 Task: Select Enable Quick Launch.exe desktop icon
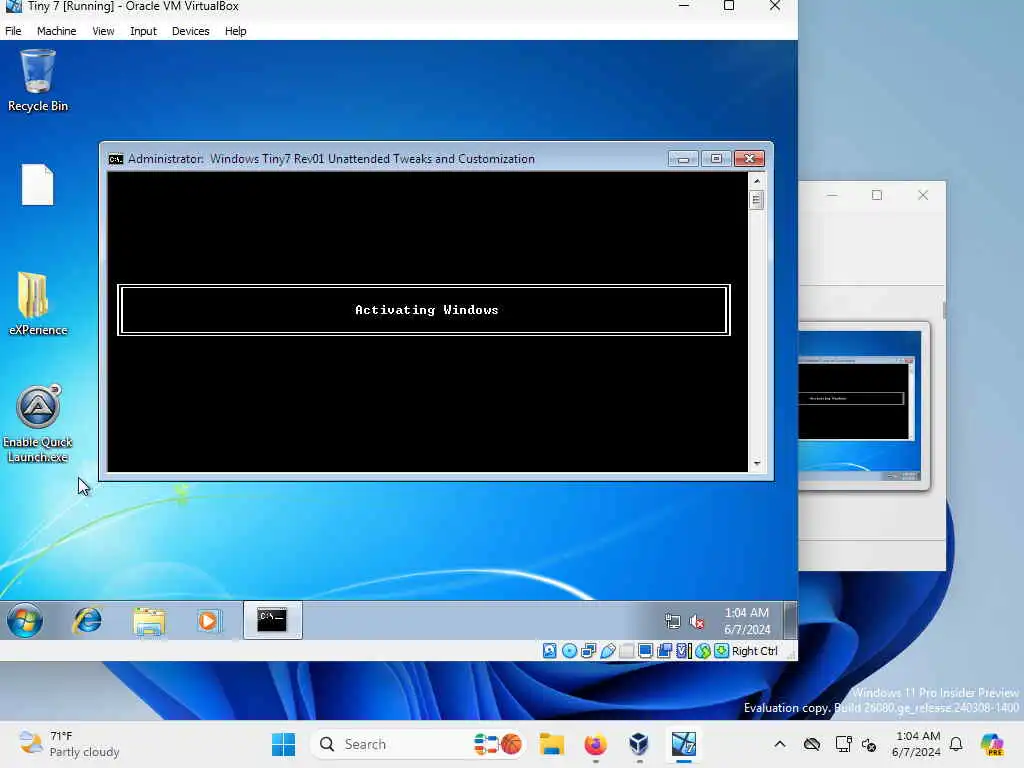tap(37, 424)
